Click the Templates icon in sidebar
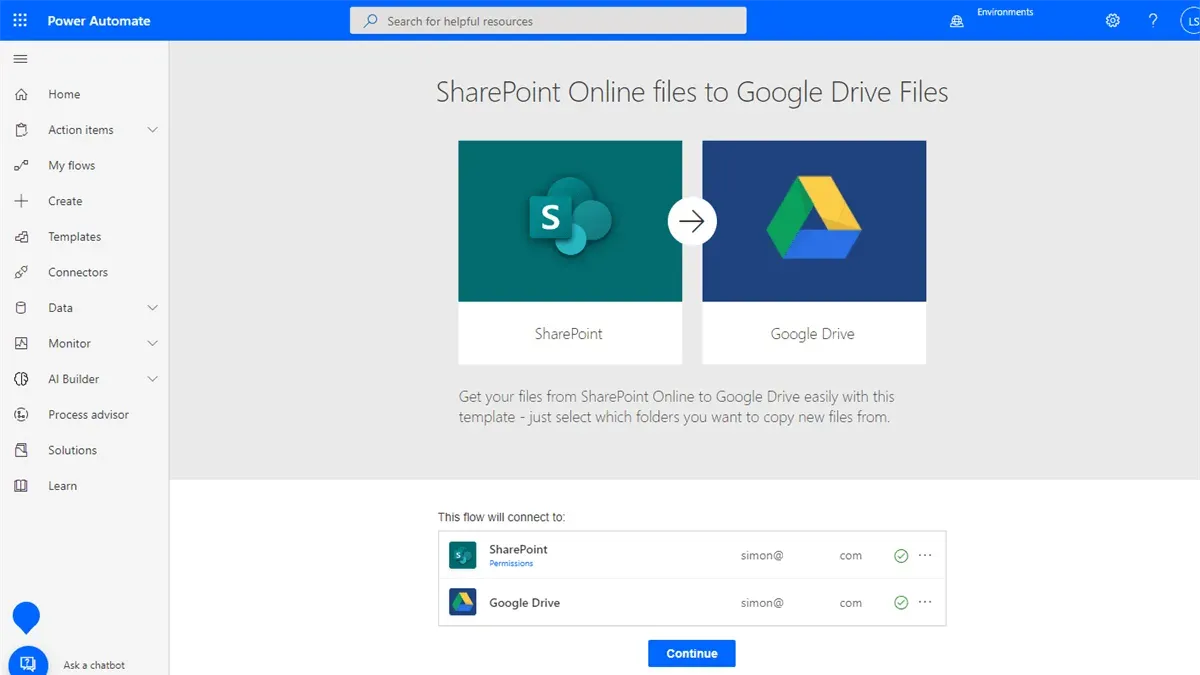This screenshot has height=675, width=1200. 22,237
